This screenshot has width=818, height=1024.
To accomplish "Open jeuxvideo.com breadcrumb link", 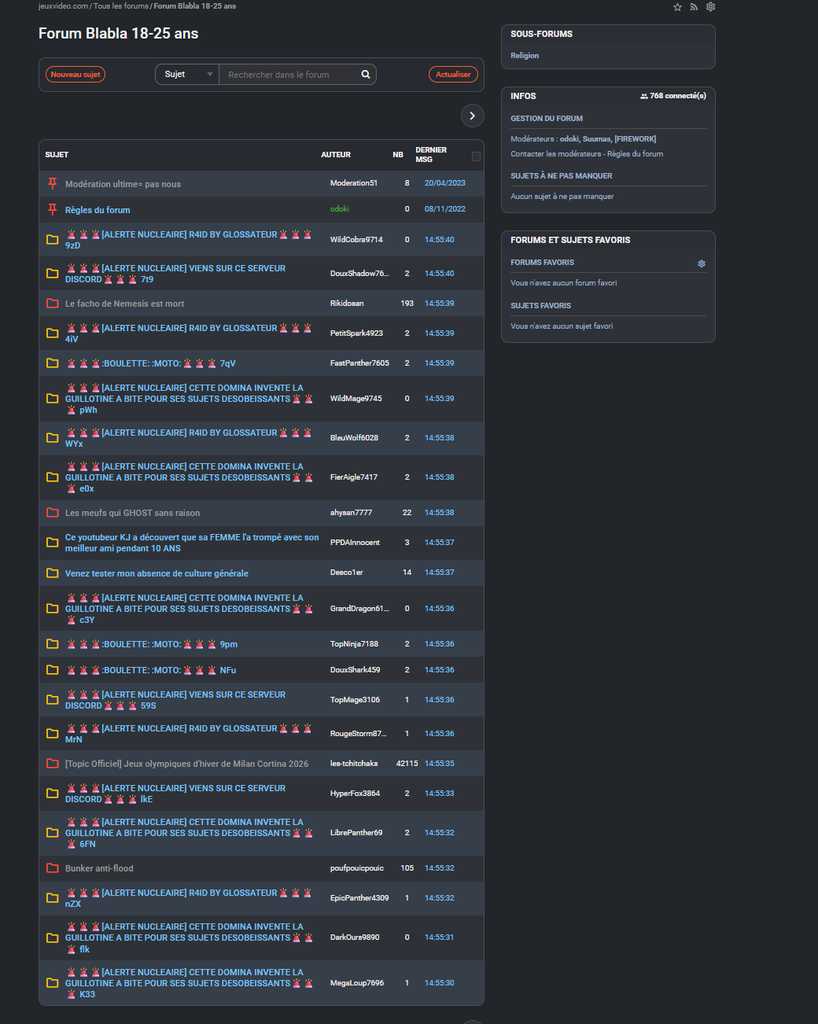I will click(63, 6).
